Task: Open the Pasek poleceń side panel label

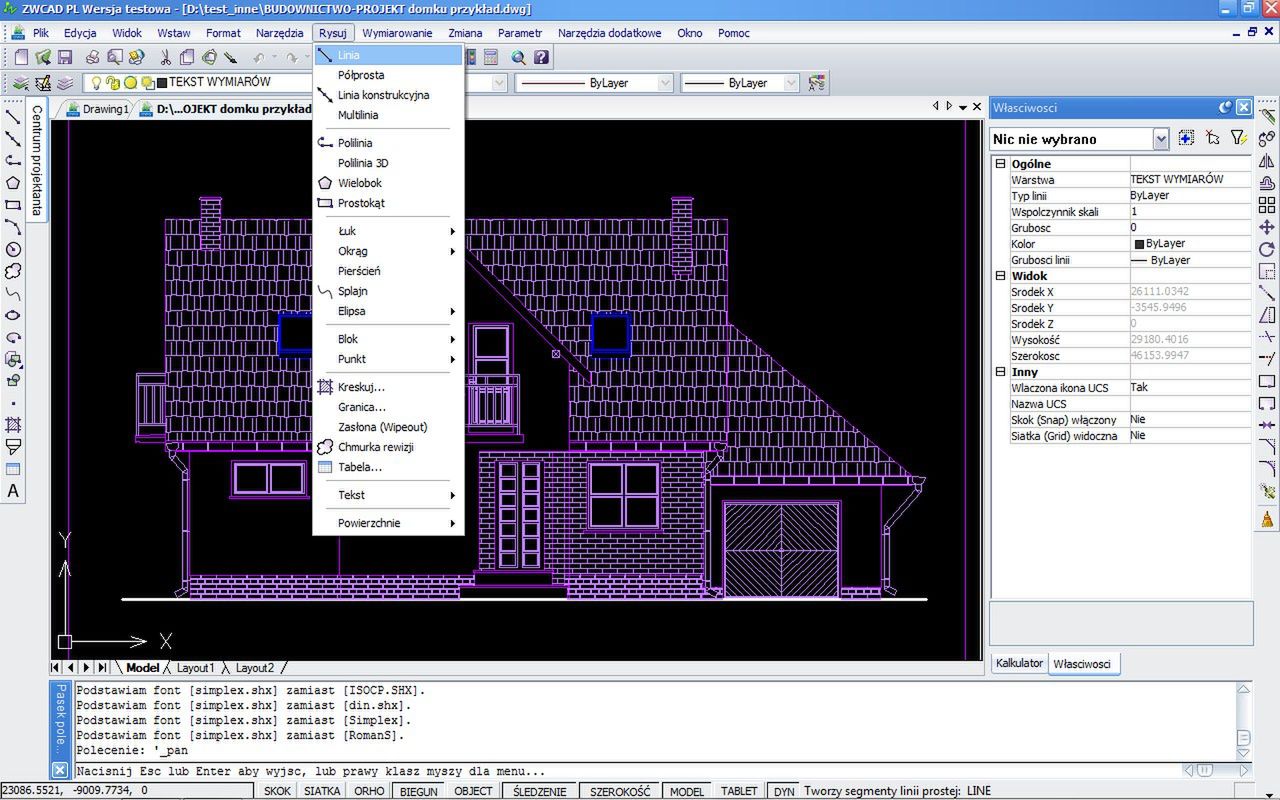Action: click(x=59, y=718)
